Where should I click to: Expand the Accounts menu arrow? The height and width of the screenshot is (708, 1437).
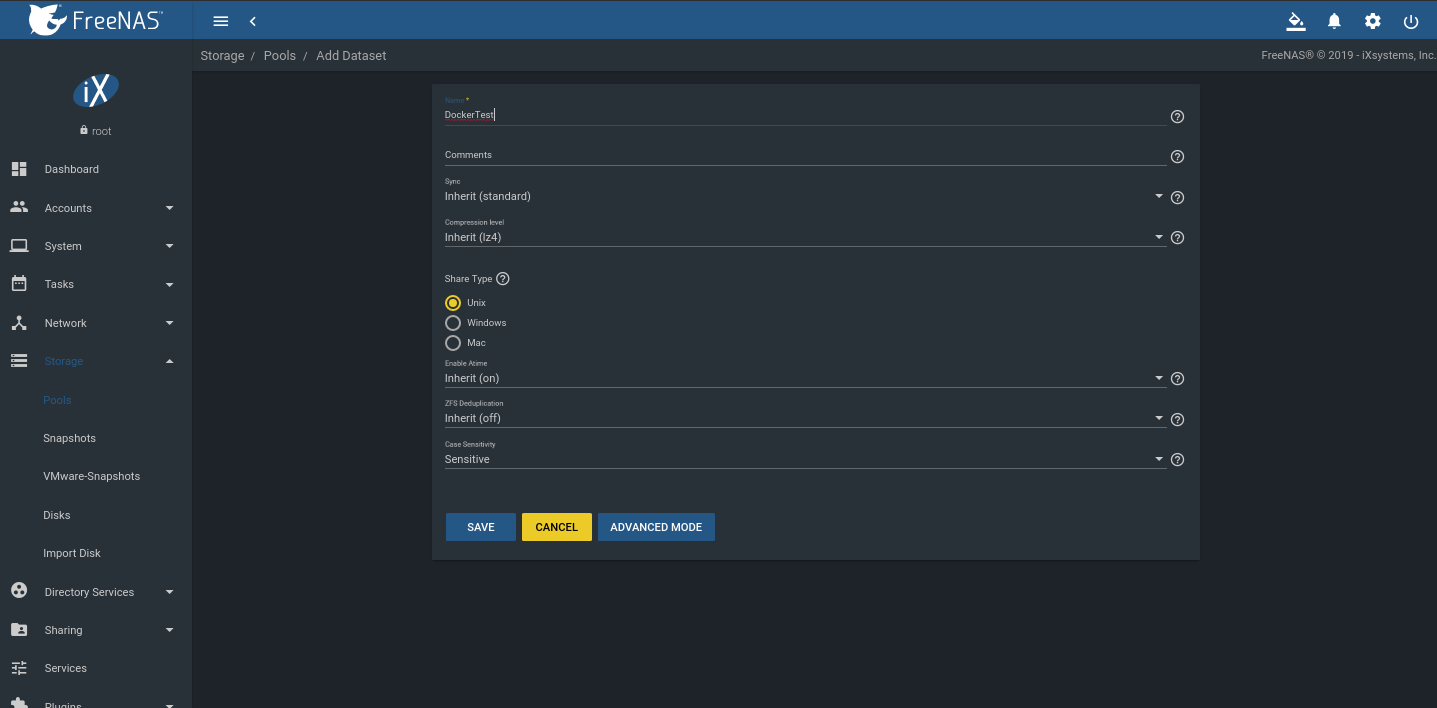(x=169, y=208)
